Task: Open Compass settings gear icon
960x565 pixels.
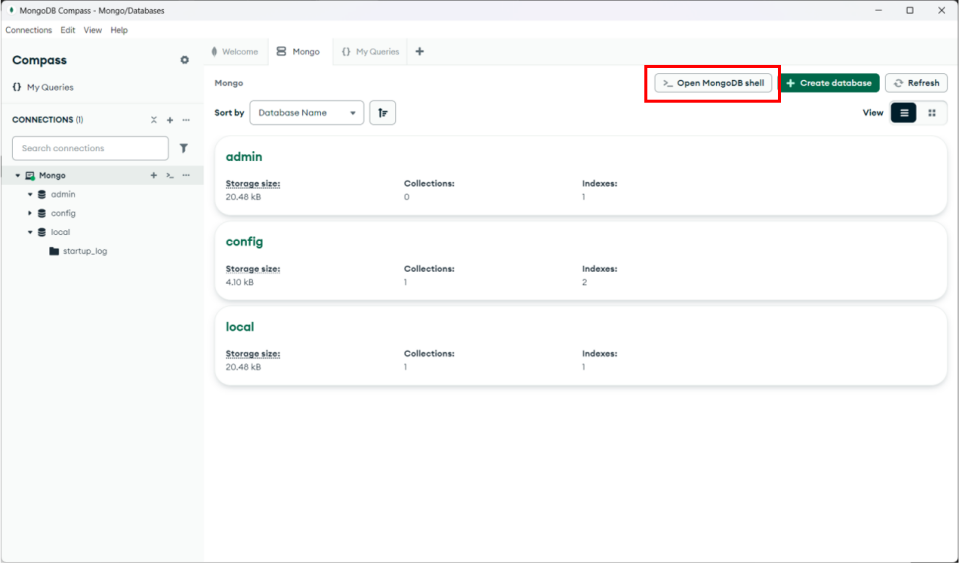Action: coord(184,60)
